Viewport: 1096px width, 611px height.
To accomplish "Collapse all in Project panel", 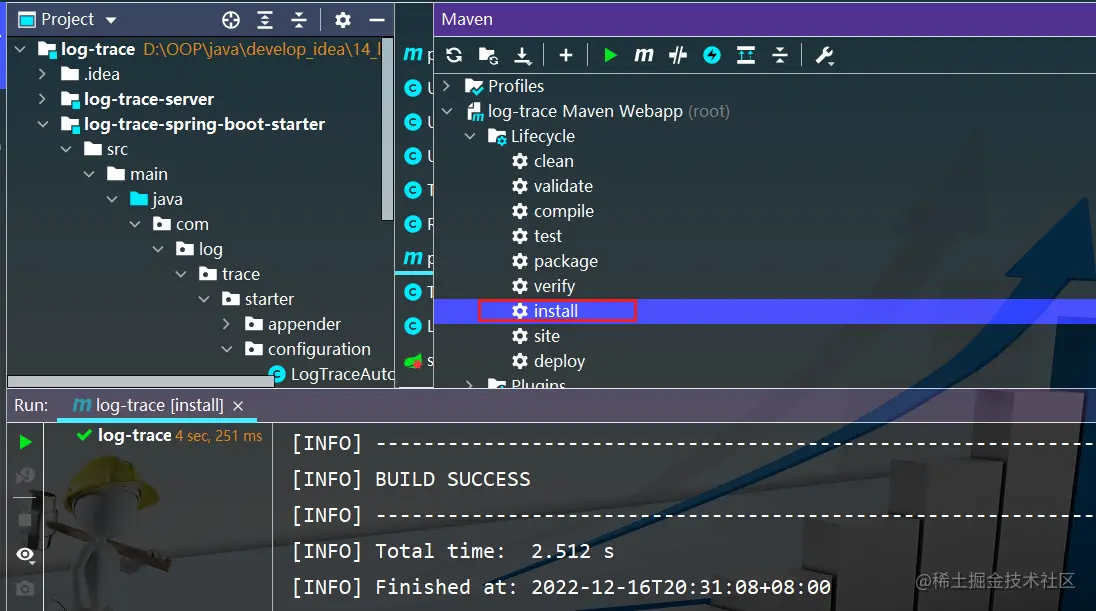I will 299,20.
